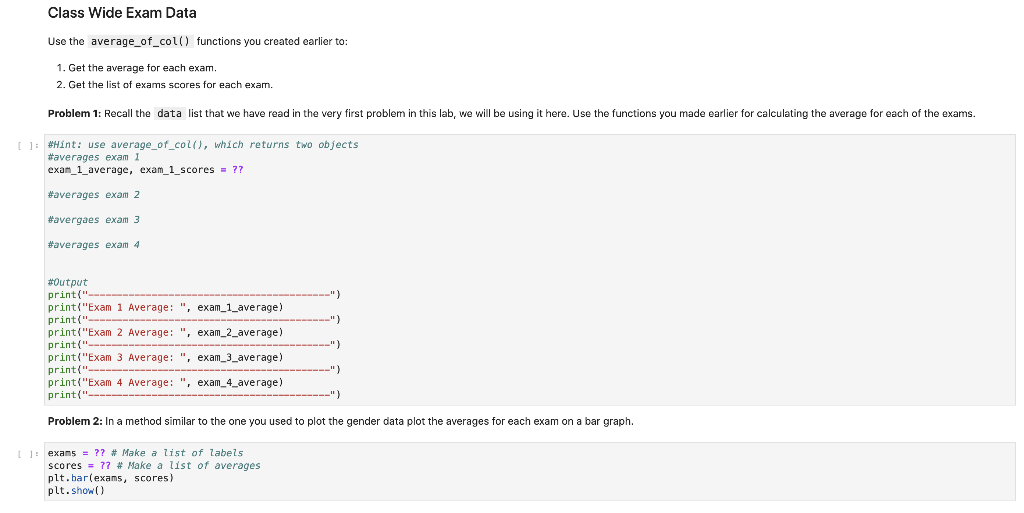Click the '#averages exam 2' comment line
This screenshot has height=513, width=1024.
(94, 194)
